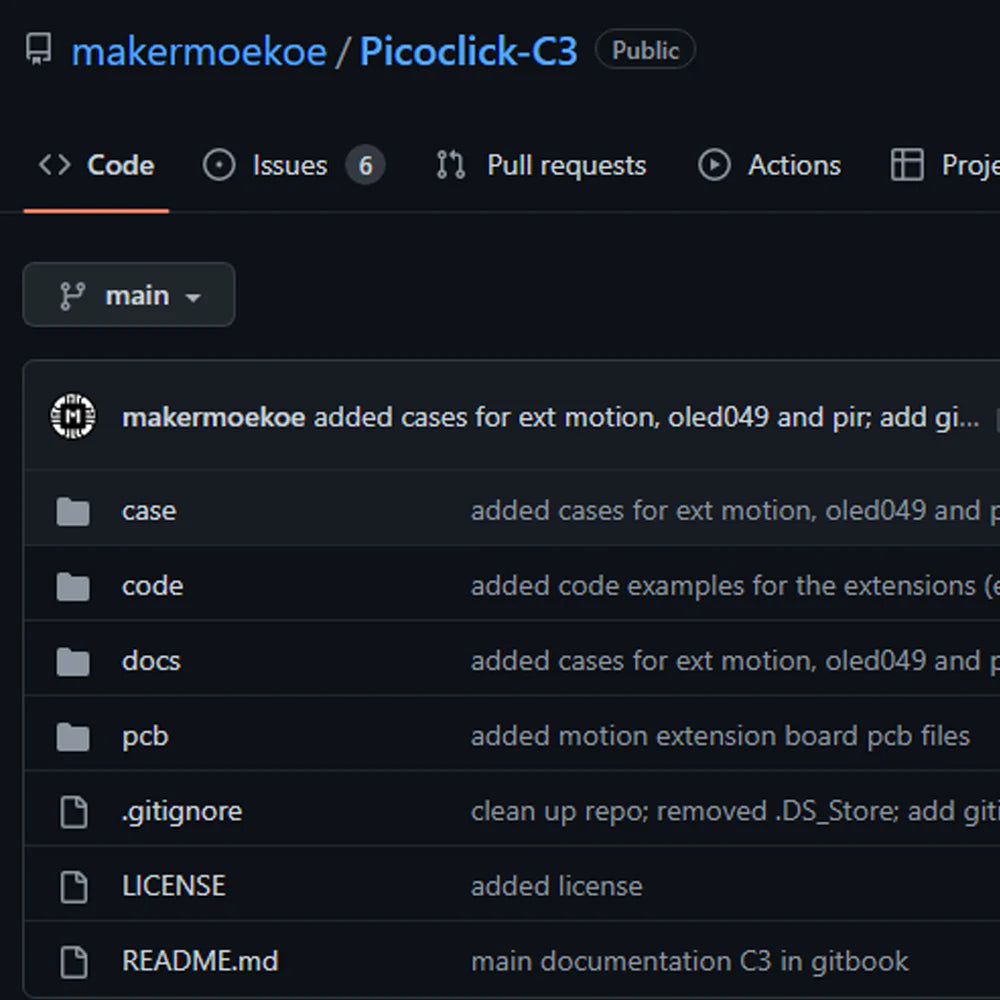Switch to the Issues tab
The image size is (1000, 1000).
(288, 165)
